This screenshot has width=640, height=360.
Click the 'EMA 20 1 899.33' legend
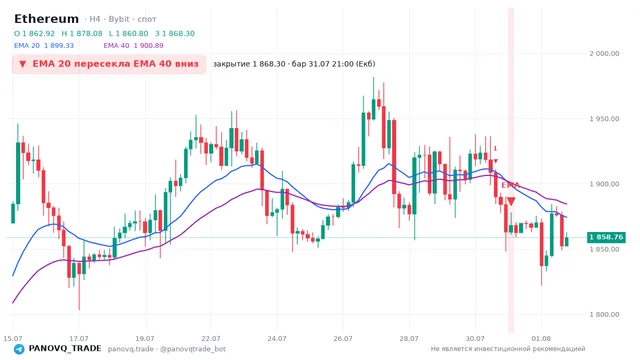[44, 45]
